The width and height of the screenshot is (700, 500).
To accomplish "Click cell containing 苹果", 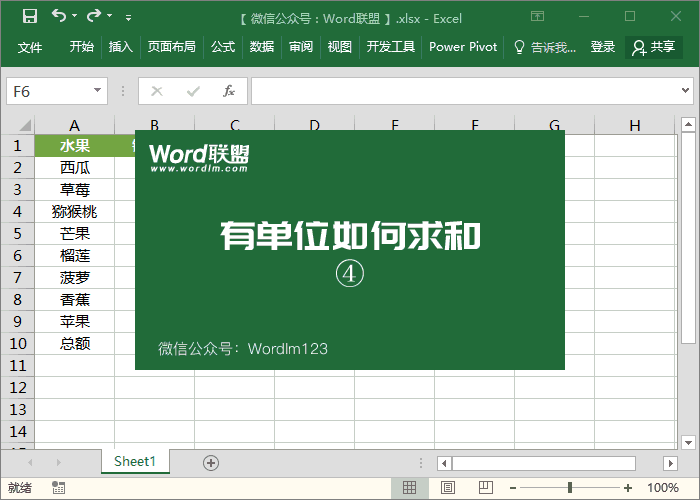I will pyautogui.click(x=75, y=321).
